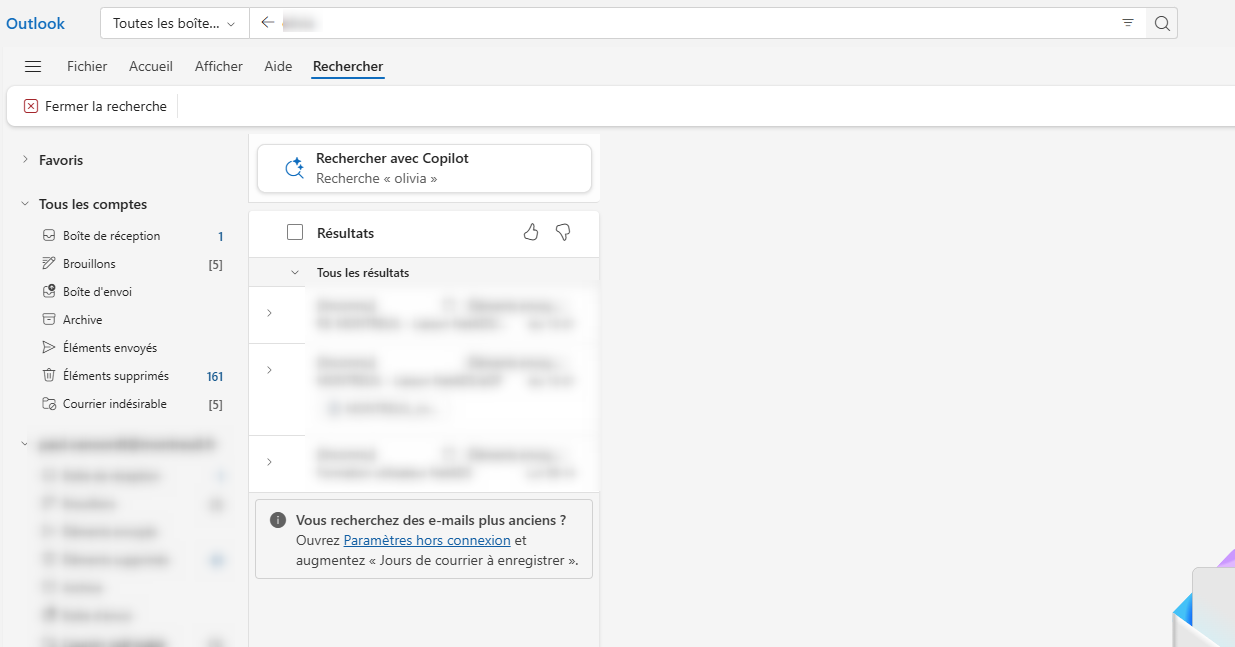Give thumbs up feedback on the results

531,232
